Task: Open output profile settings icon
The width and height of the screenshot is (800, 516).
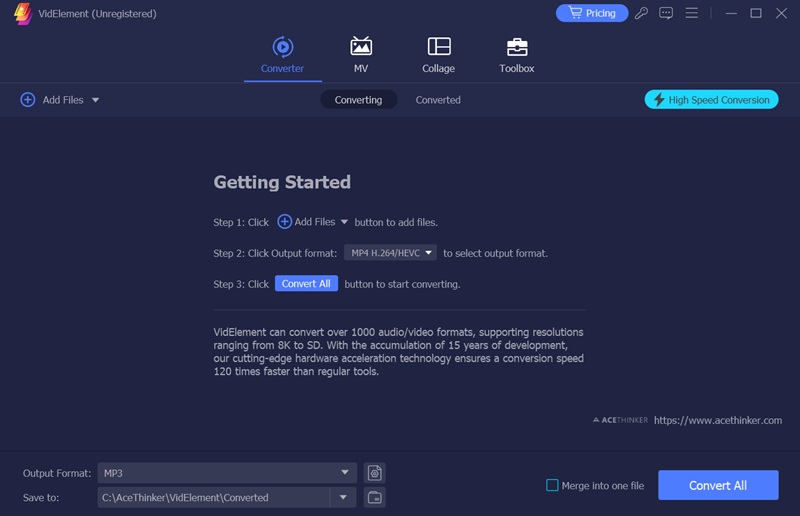Action: tap(374, 473)
